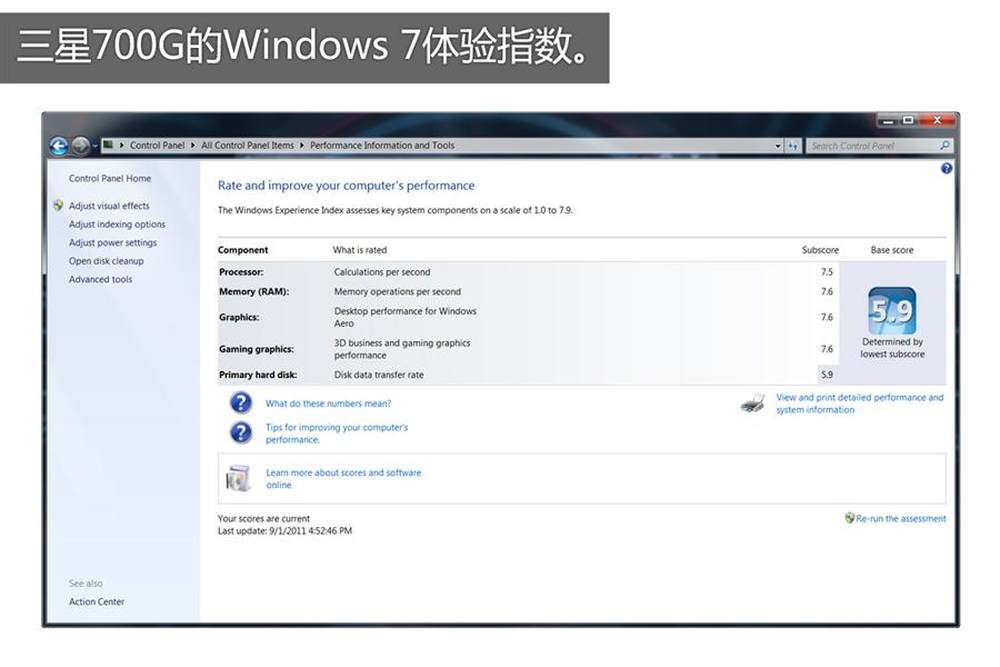This screenshot has width=1000, height=667.
Task: Click inside the 'Search Control Panel' field
Action: 870,146
